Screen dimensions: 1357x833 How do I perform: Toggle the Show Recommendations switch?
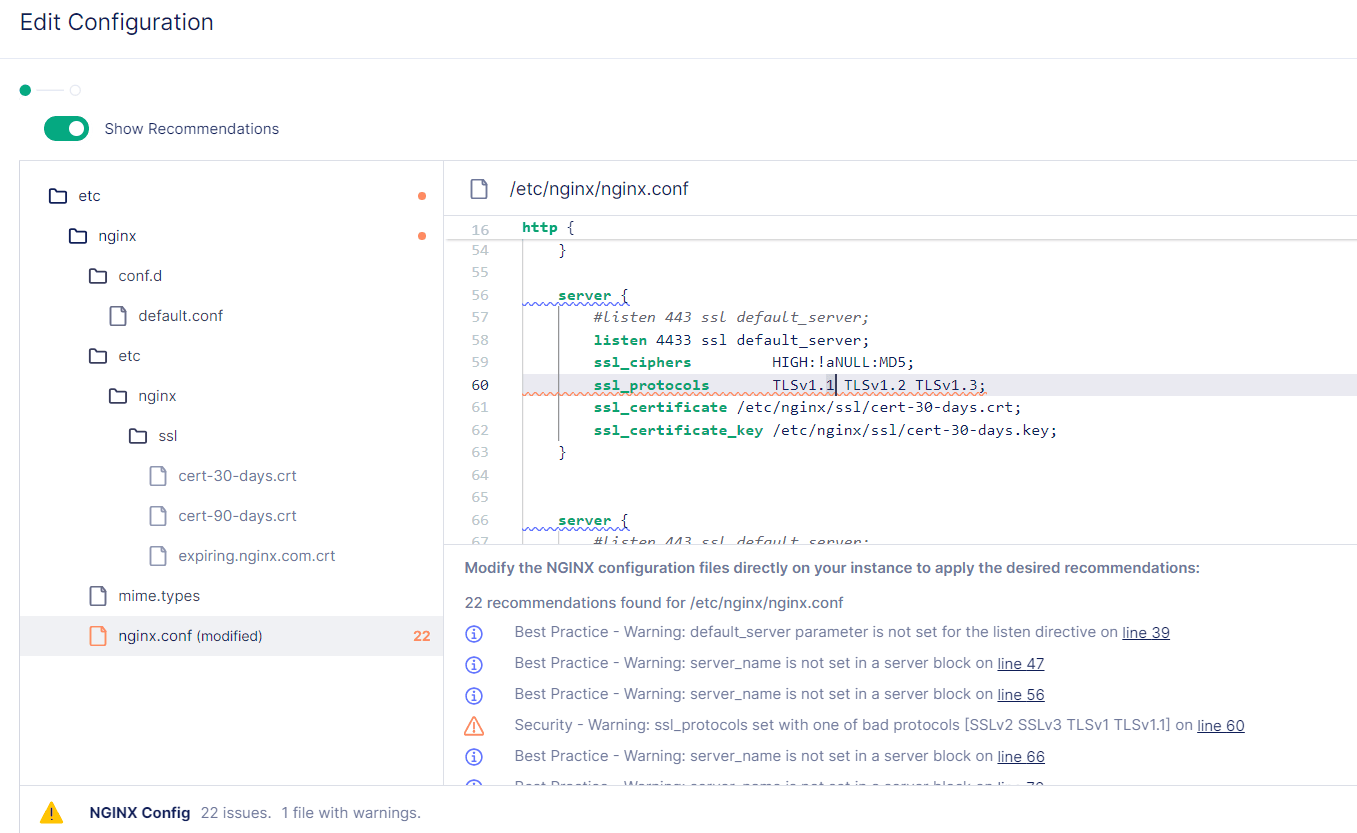coord(66,129)
